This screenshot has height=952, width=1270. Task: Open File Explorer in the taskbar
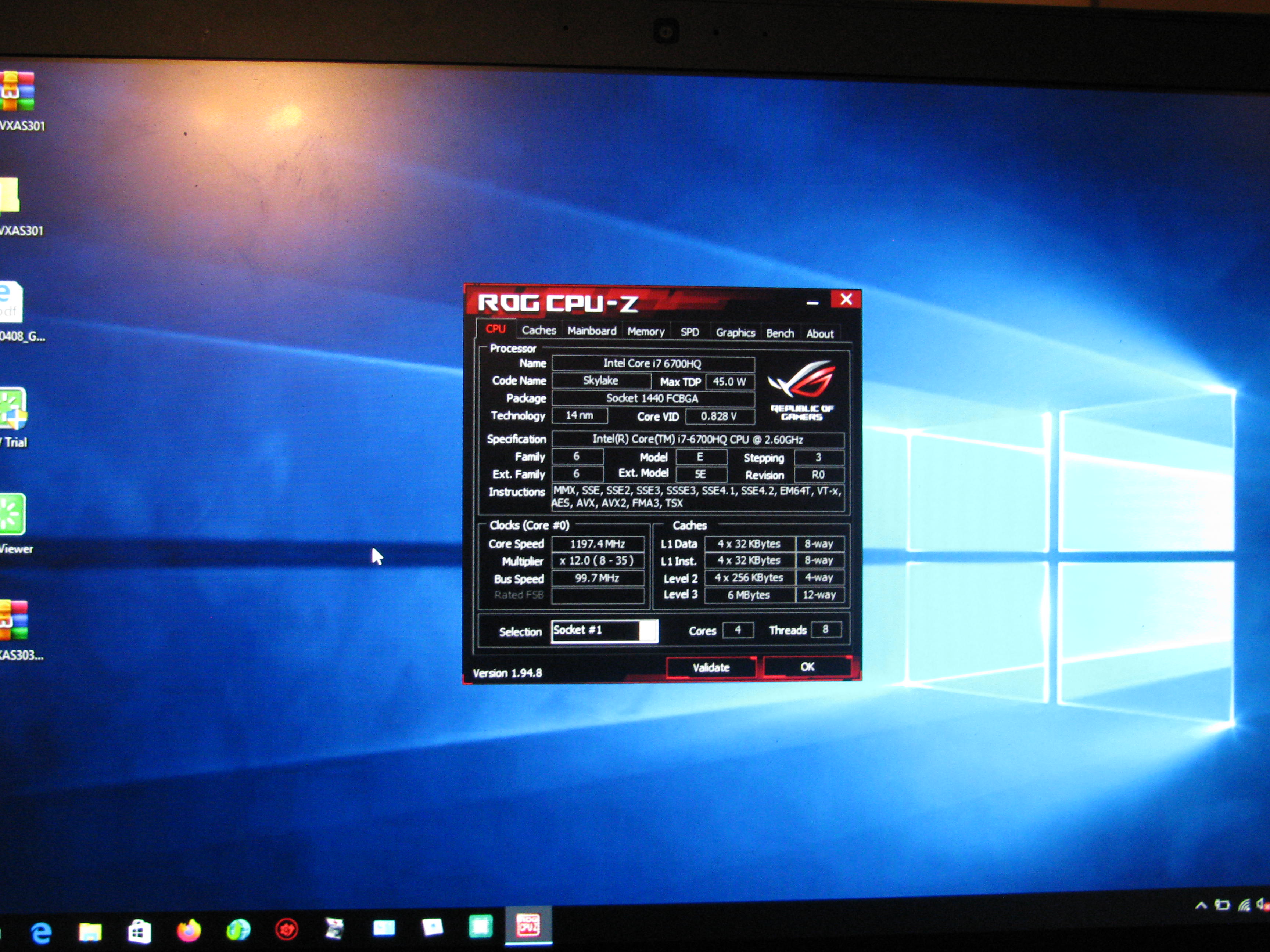90,932
